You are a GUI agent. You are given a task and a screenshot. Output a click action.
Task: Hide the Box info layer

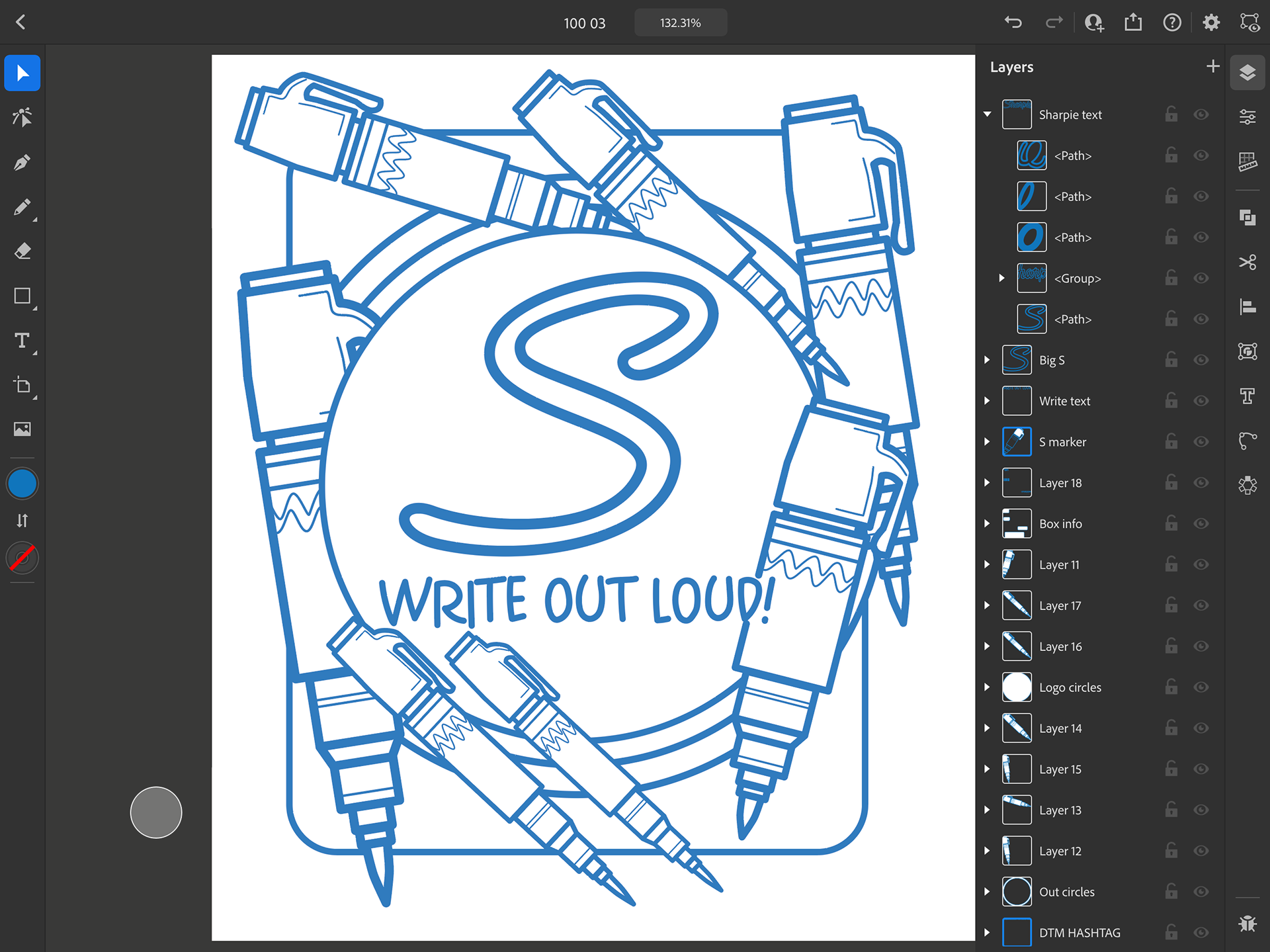[x=1201, y=523]
